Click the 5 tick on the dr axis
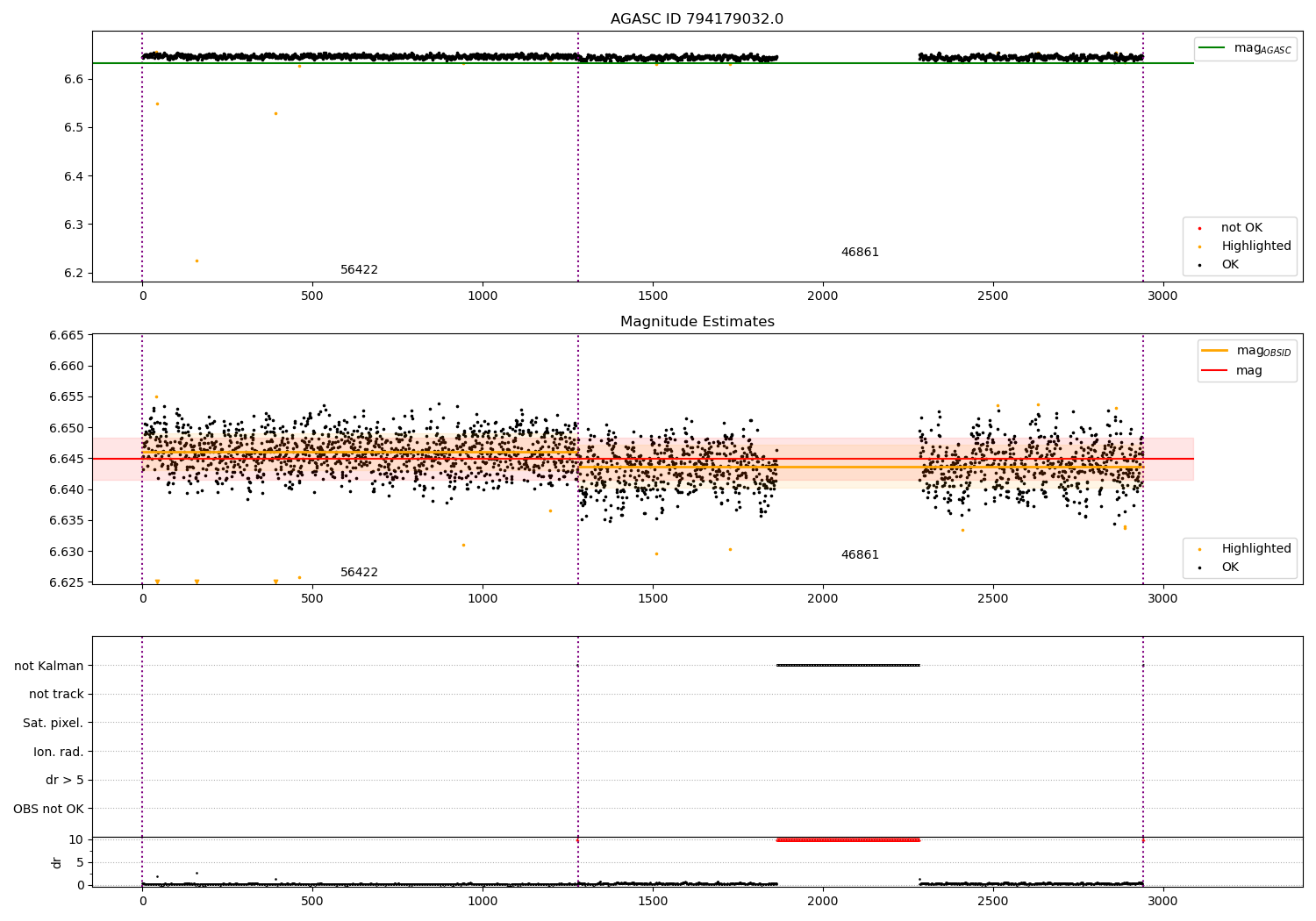The image size is (1316, 921). tap(80, 862)
